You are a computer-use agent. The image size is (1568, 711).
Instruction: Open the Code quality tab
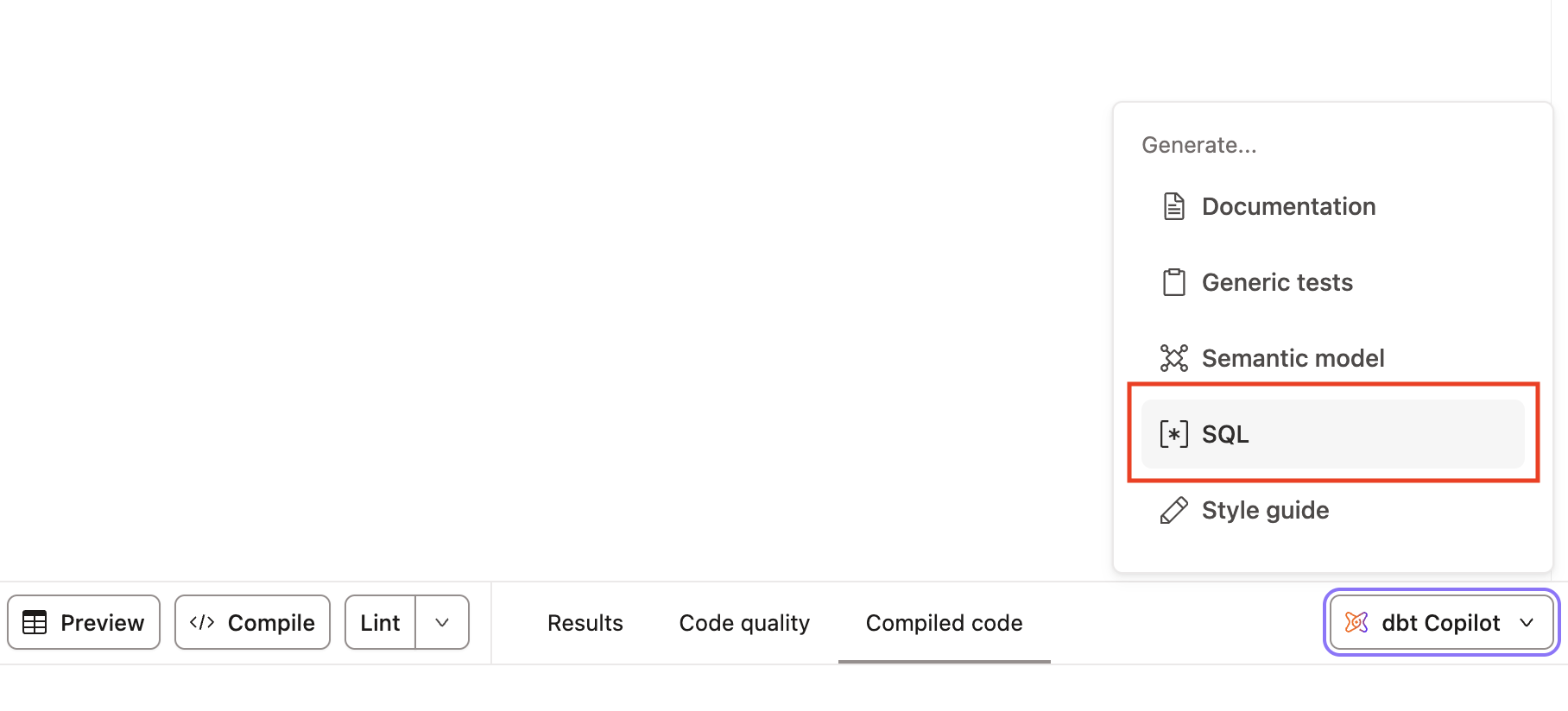[x=743, y=622]
